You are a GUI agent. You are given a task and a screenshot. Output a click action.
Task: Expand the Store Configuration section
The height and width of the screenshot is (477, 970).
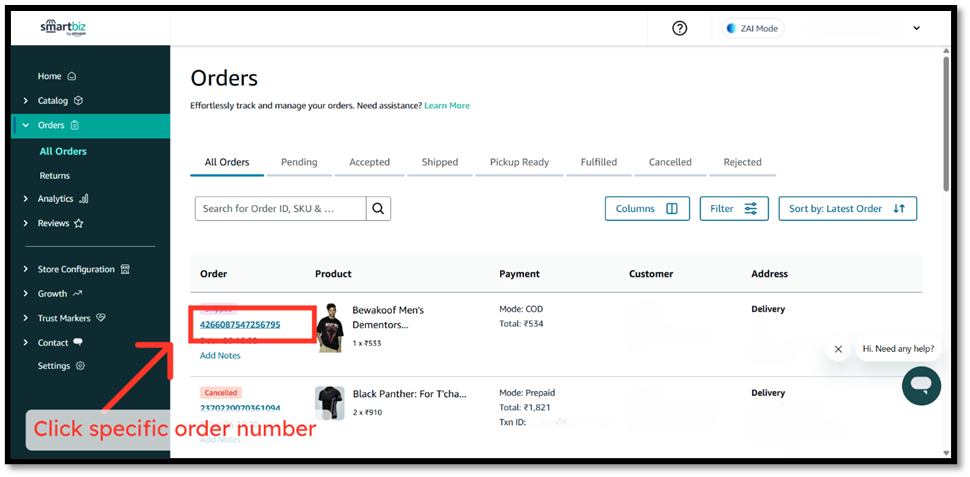(76, 269)
